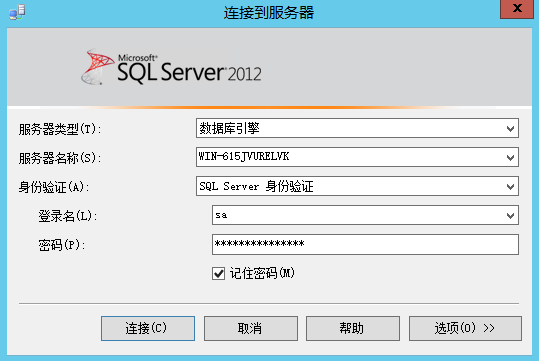Click the 服务器名称(S) label

pyautogui.click(x=60, y=158)
